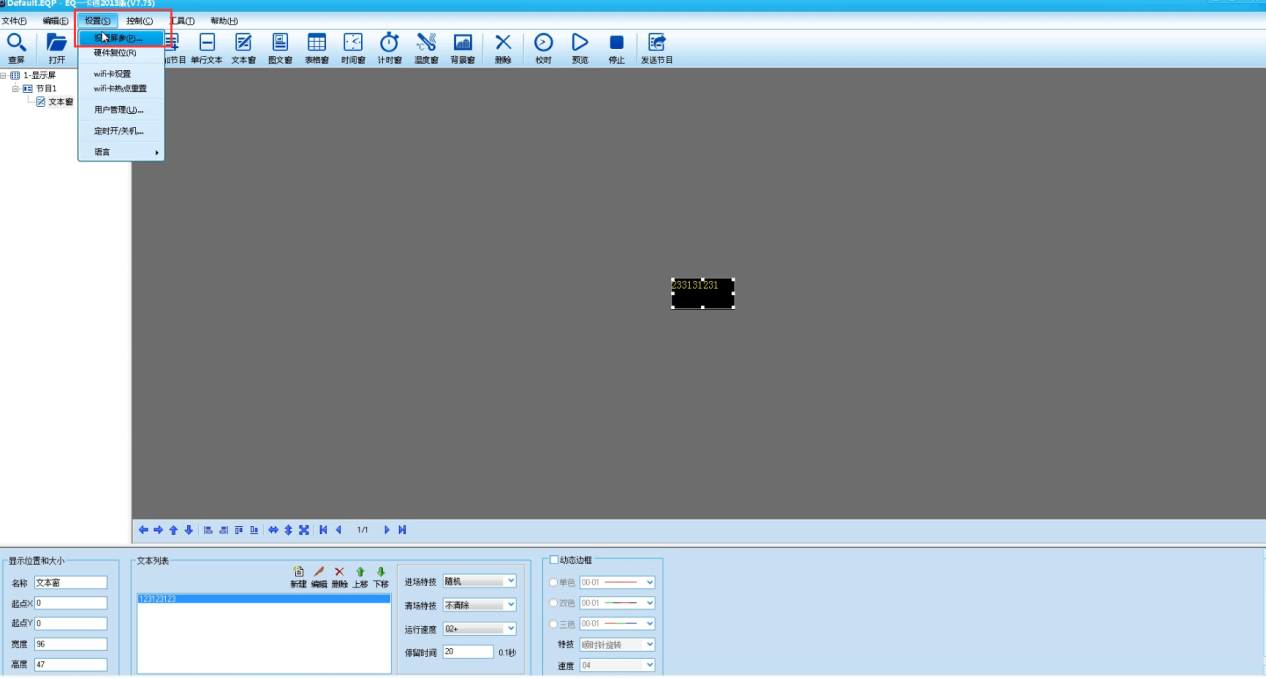Select 文本窗 in the program tree
The width and height of the screenshot is (1266, 678).
(60, 101)
